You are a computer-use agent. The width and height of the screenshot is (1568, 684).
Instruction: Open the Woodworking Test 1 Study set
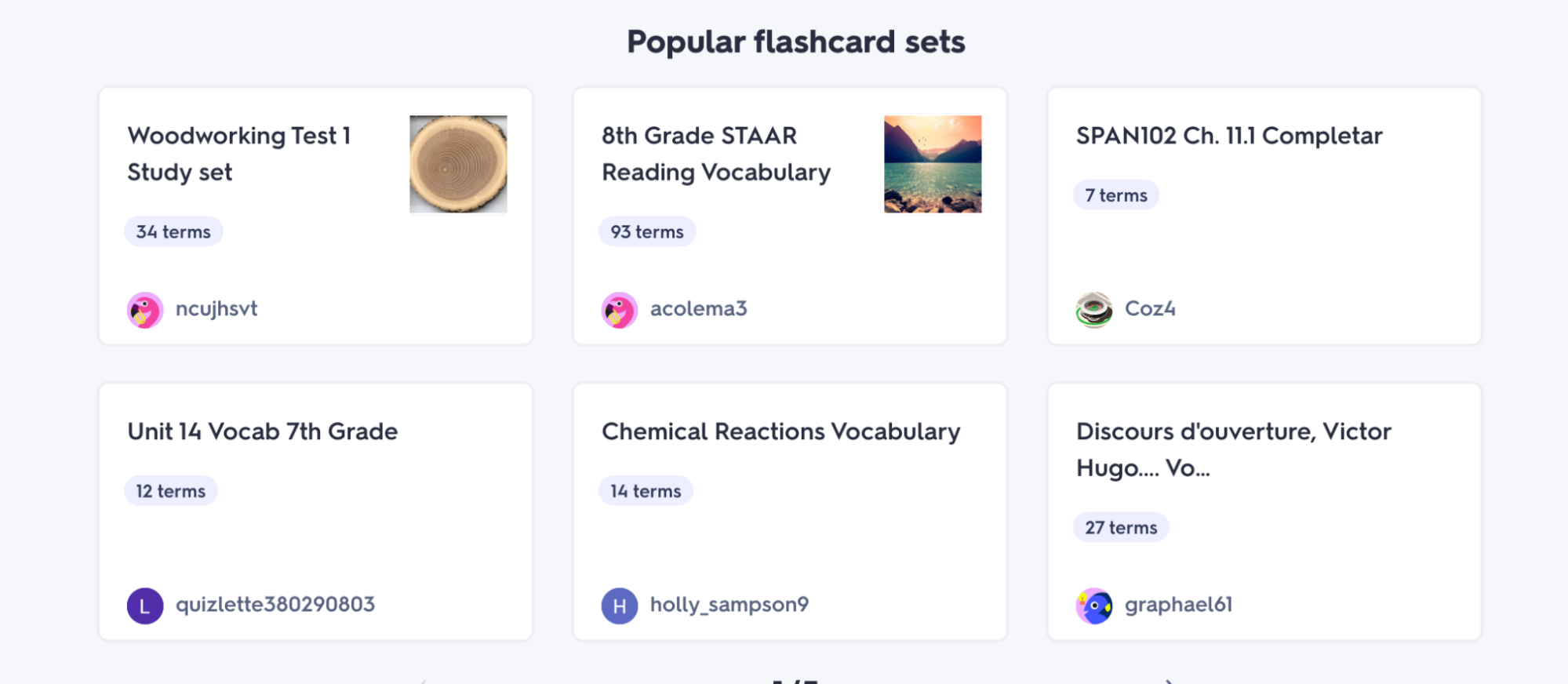[x=240, y=154]
